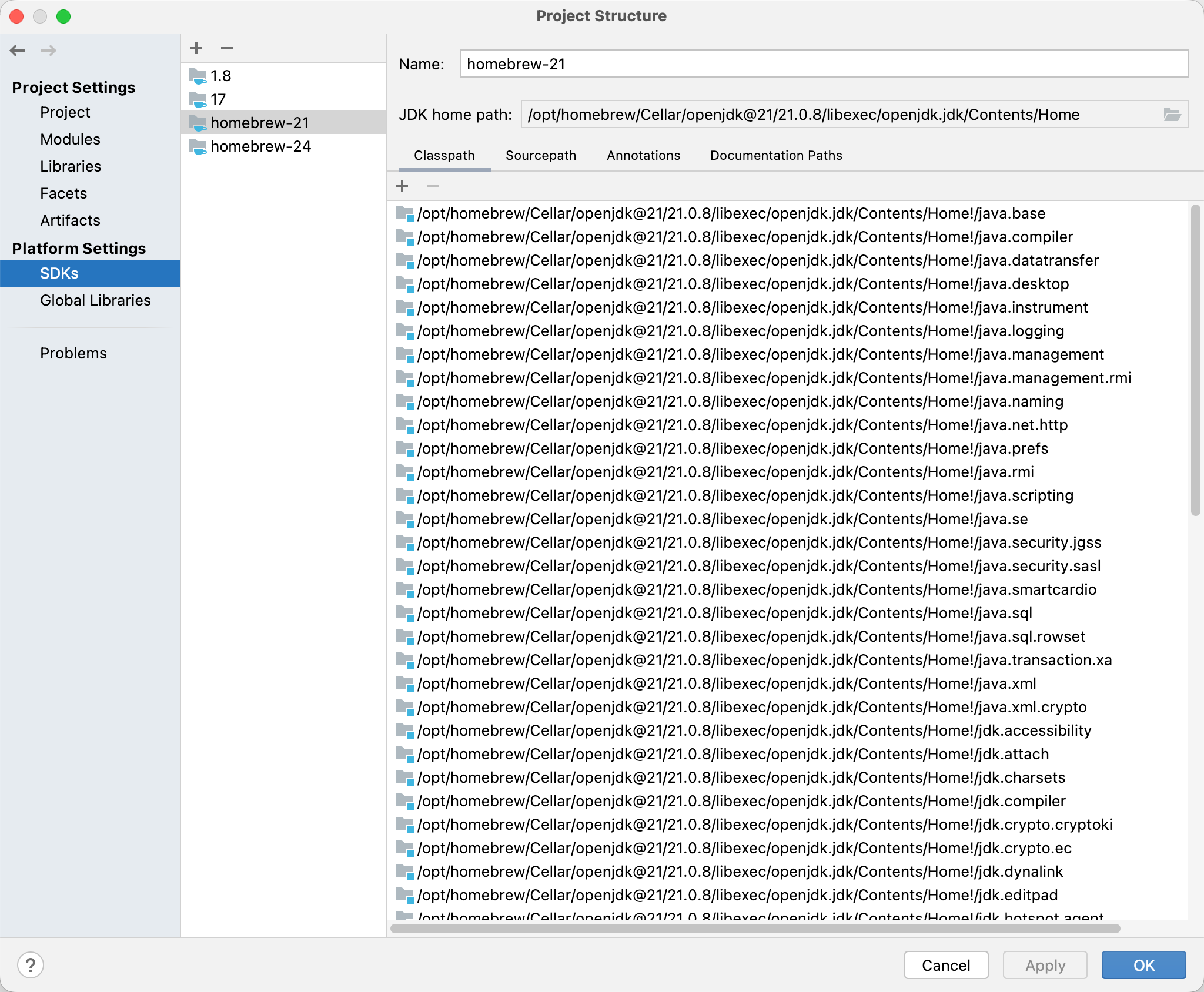Click the java.base library folder icon
Screen dimensions: 1204x992
[404, 213]
